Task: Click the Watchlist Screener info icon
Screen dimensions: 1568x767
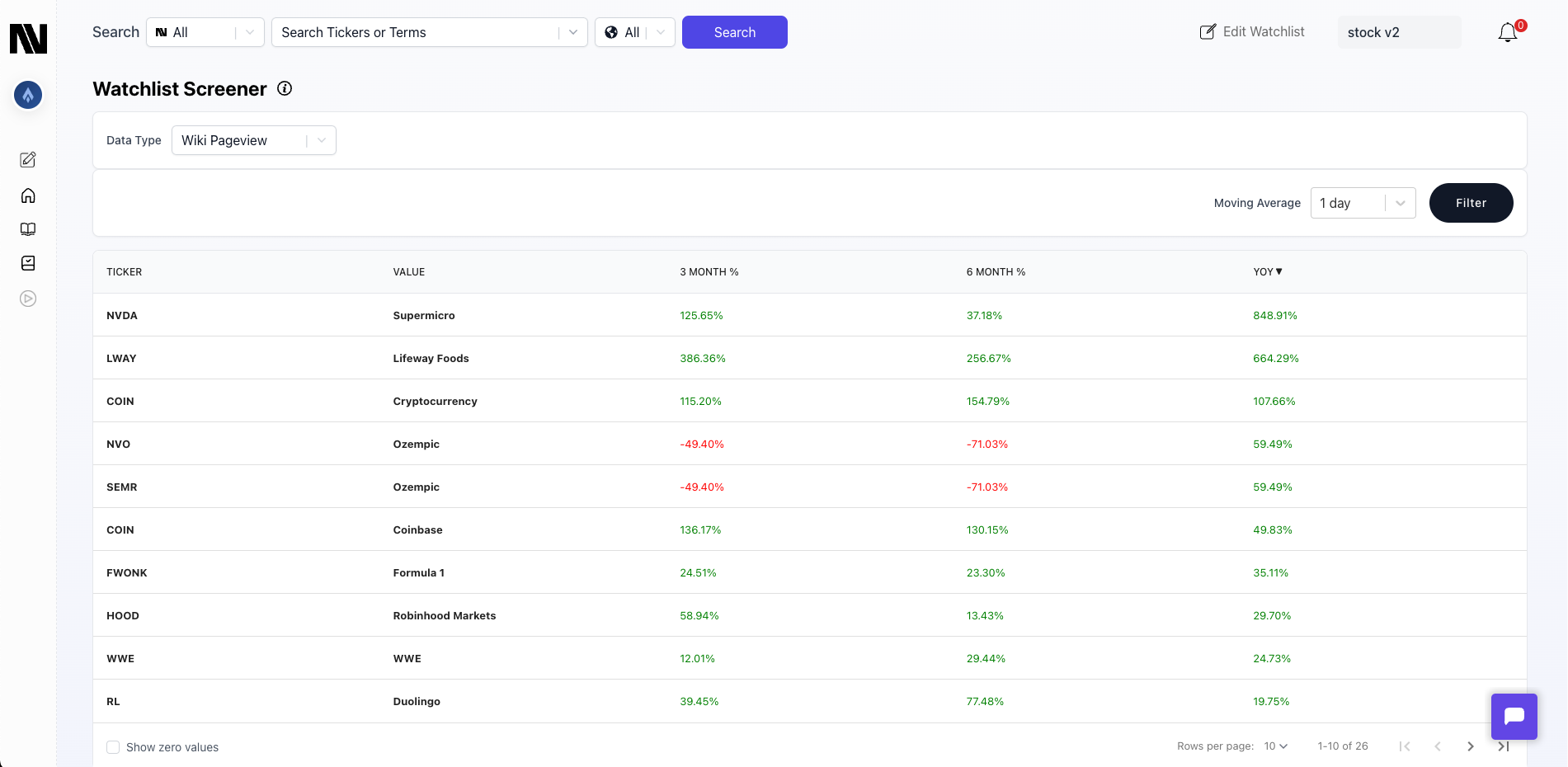Action: (285, 88)
